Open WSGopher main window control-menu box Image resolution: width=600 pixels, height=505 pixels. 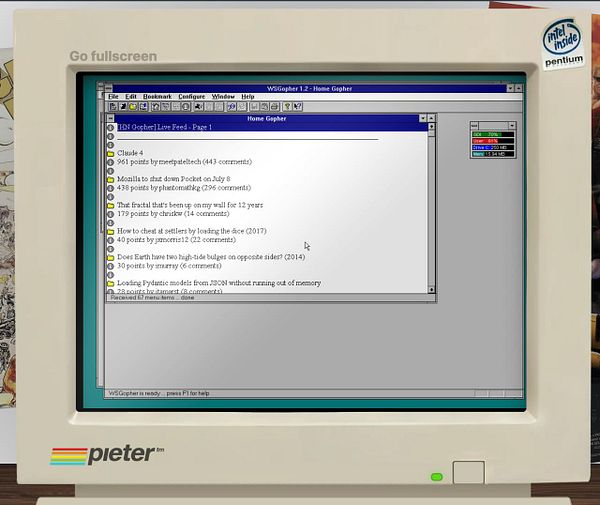[109, 88]
